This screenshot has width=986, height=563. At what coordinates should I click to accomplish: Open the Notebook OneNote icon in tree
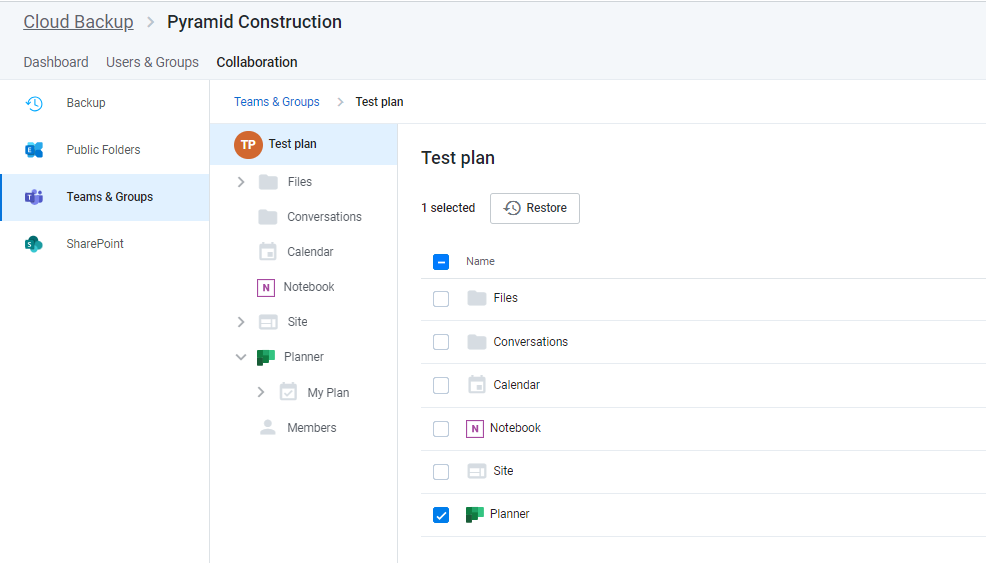click(x=266, y=287)
